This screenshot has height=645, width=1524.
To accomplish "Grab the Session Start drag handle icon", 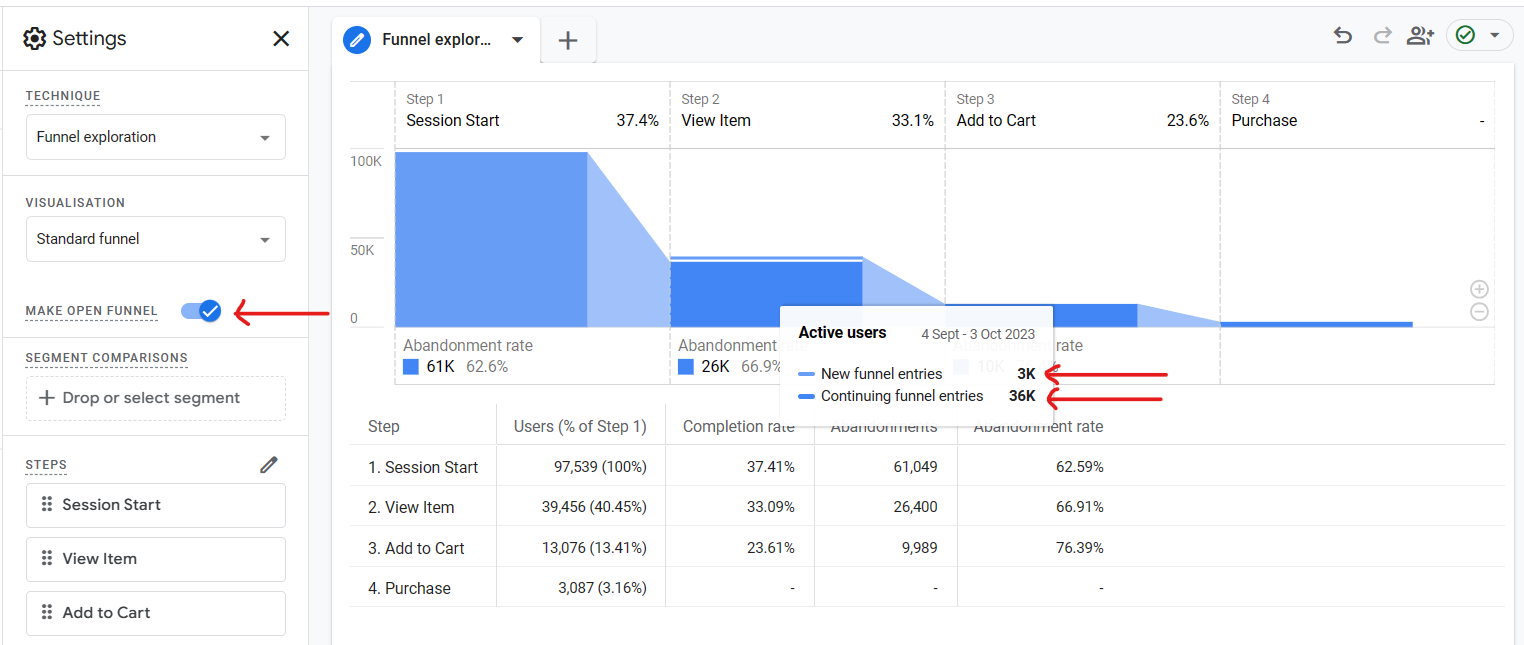I will (x=46, y=505).
